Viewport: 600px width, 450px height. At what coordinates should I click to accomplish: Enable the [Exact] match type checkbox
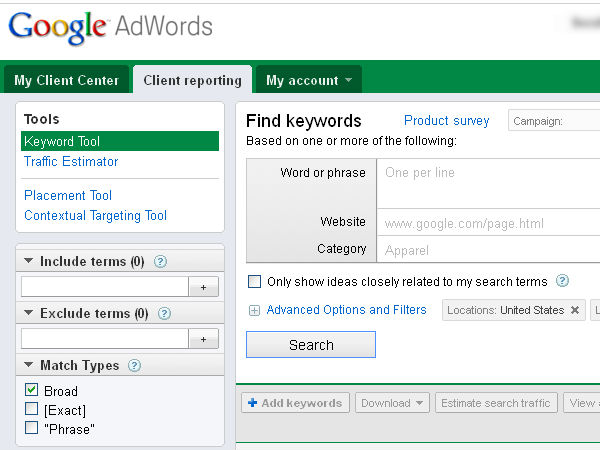(31, 409)
